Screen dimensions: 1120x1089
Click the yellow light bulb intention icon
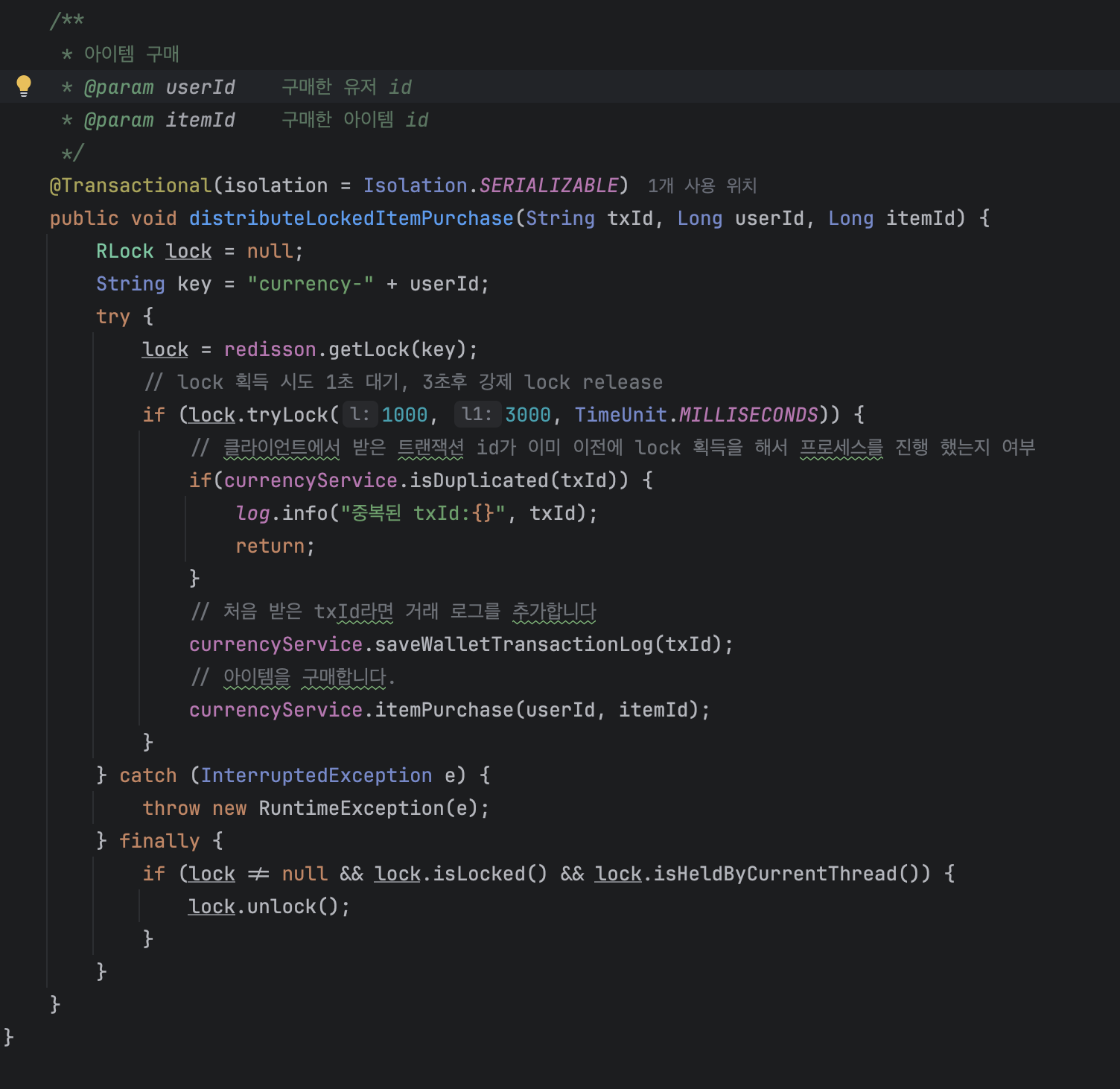[x=24, y=86]
